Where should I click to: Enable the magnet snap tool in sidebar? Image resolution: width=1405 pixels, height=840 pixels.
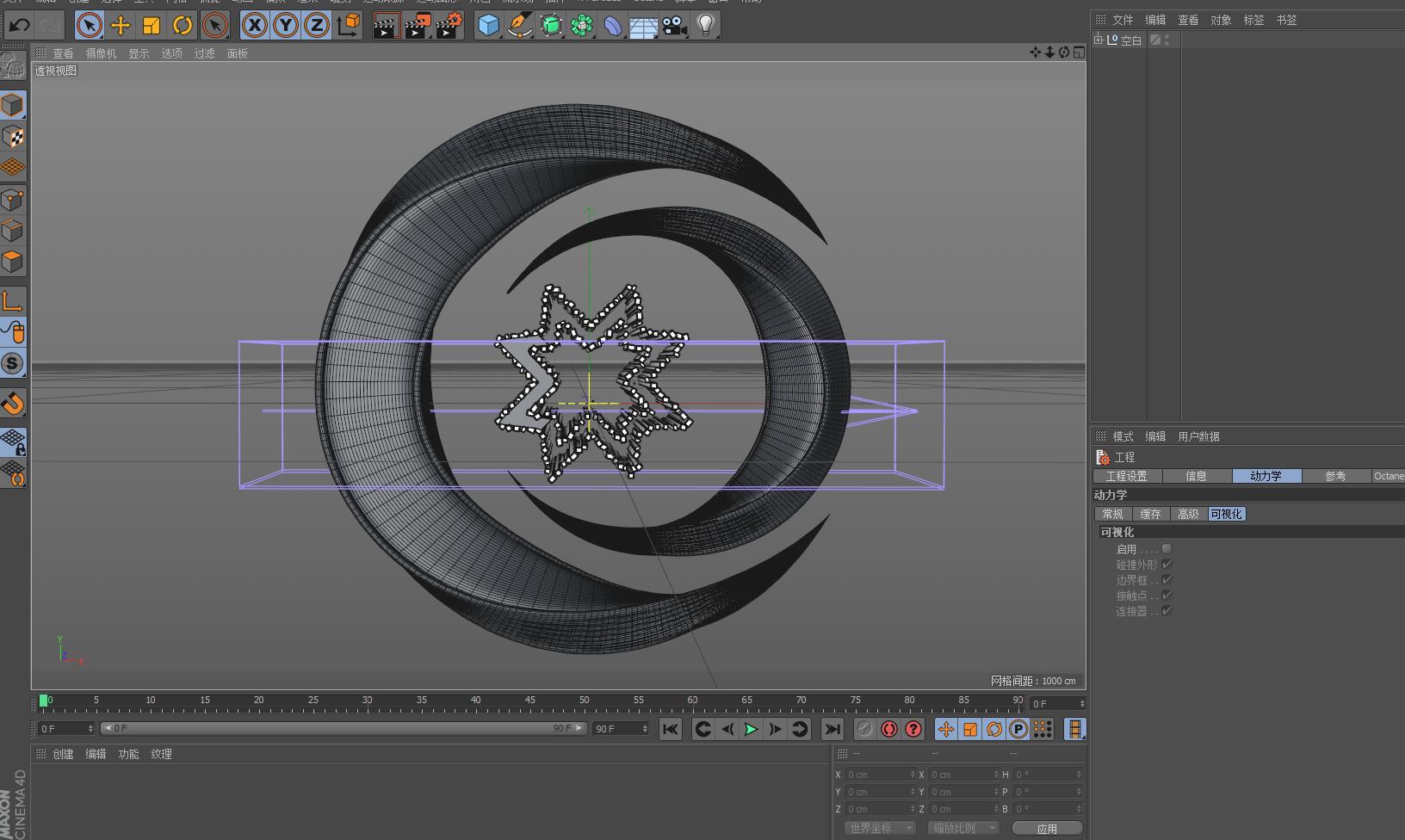13,403
